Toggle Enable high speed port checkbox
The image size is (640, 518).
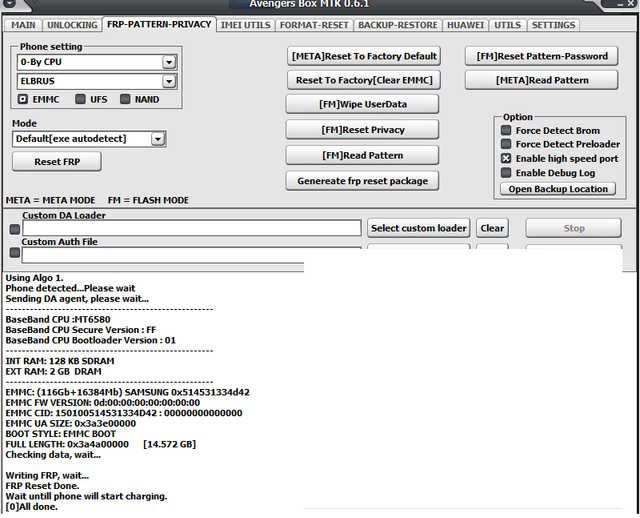coord(506,158)
